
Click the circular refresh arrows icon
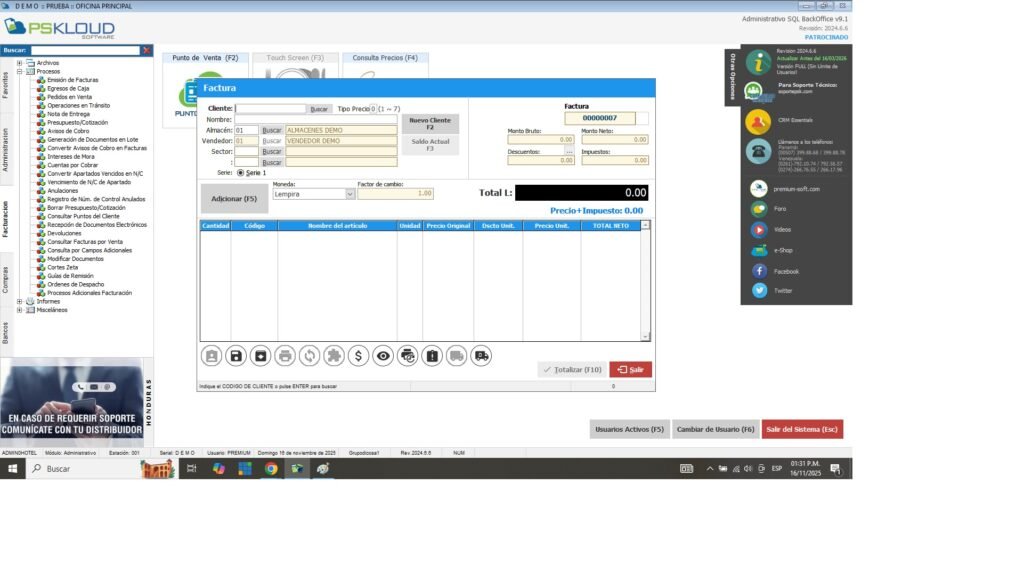point(309,355)
